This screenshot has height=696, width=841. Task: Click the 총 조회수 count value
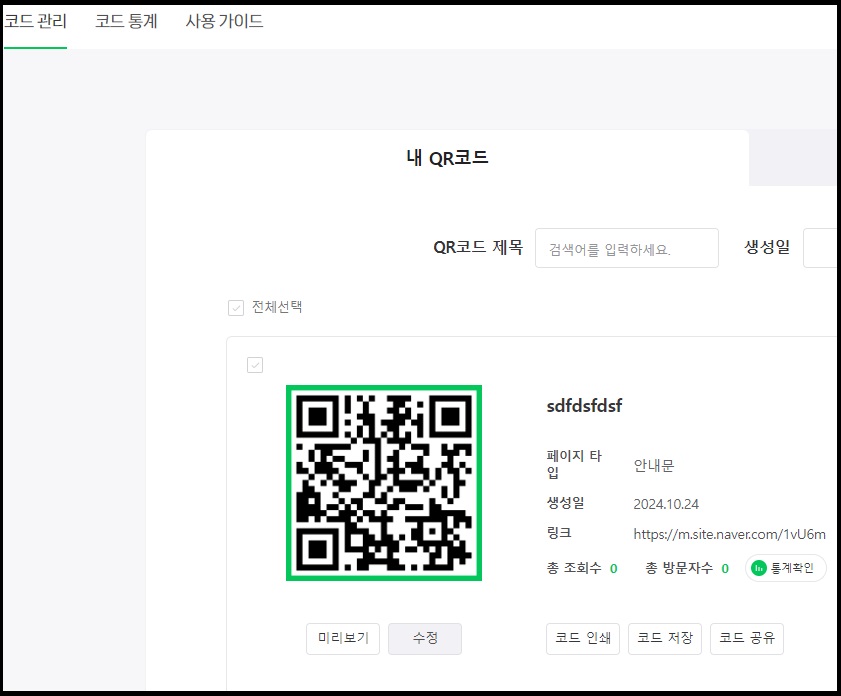(x=614, y=569)
